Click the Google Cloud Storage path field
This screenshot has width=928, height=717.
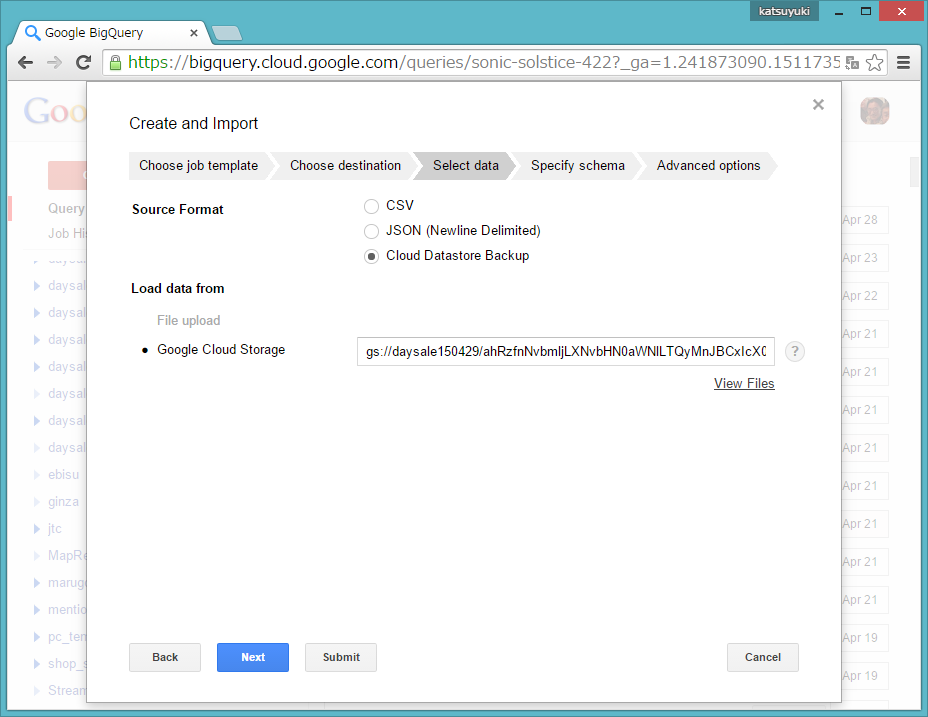click(x=566, y=352)
